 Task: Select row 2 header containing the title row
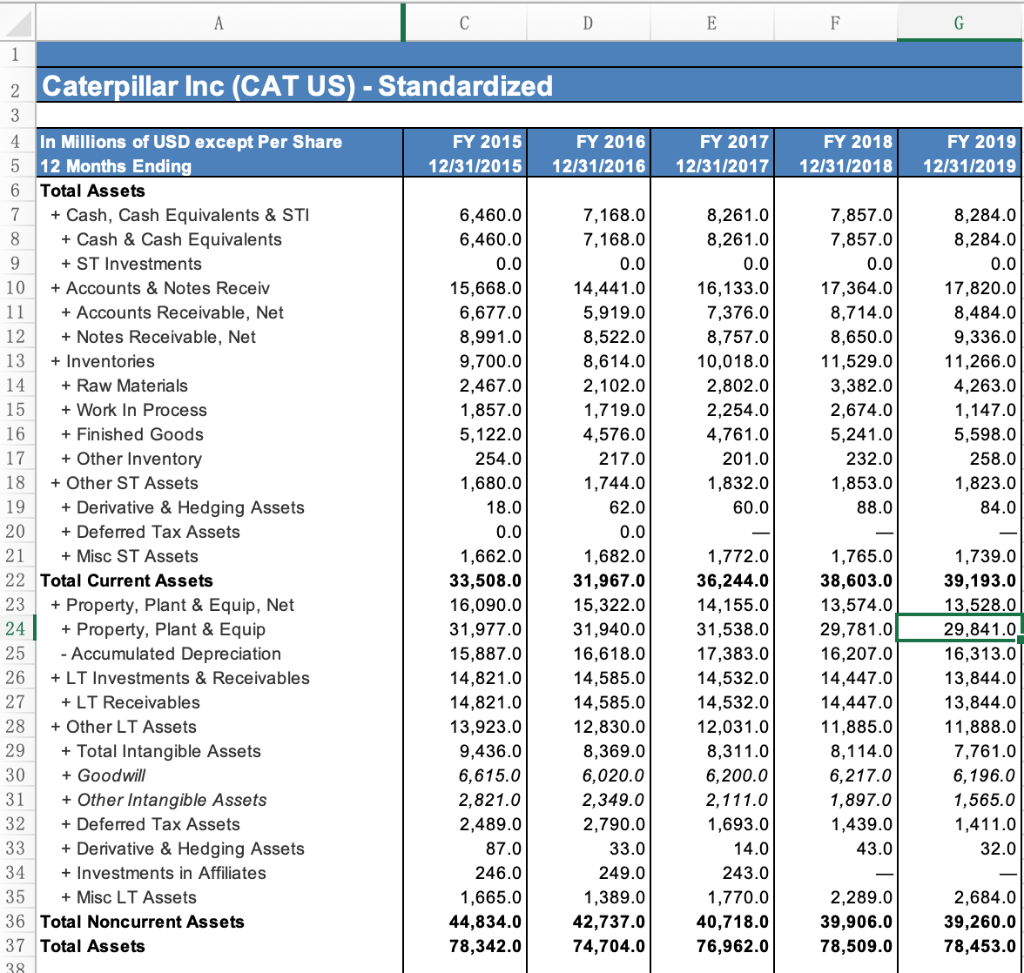(x=18, y=86)
